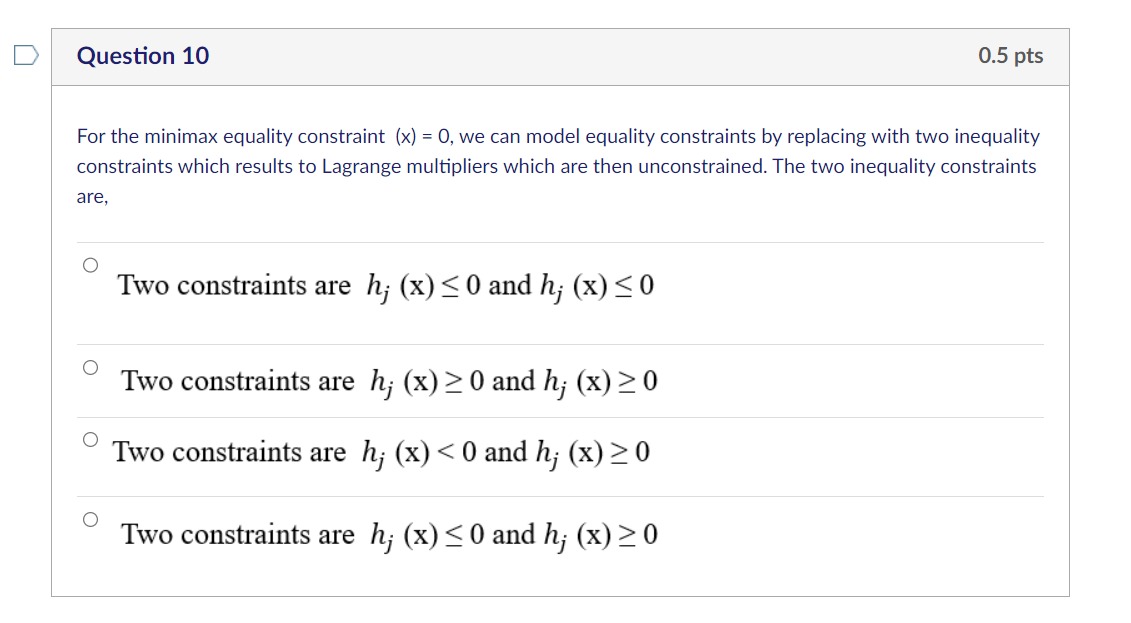Image resolution: width=1131 pixels, height=623 pixels.
Task: Click the unselected radio circle beside the second option
Action: click(x=89, y=369)
